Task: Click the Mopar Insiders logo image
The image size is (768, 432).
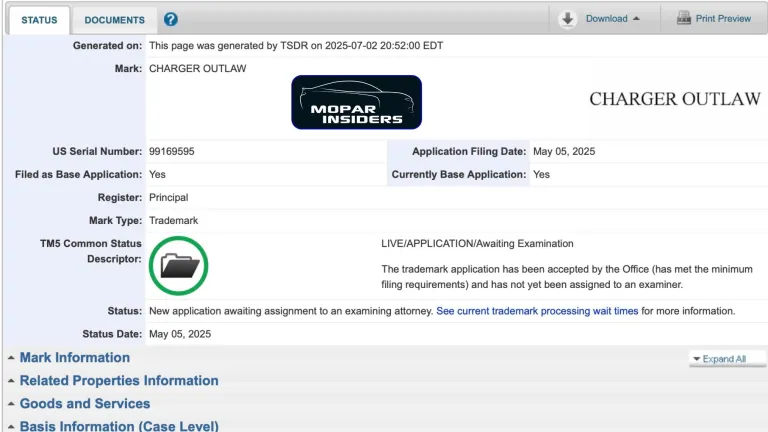Action: [357, 102]
